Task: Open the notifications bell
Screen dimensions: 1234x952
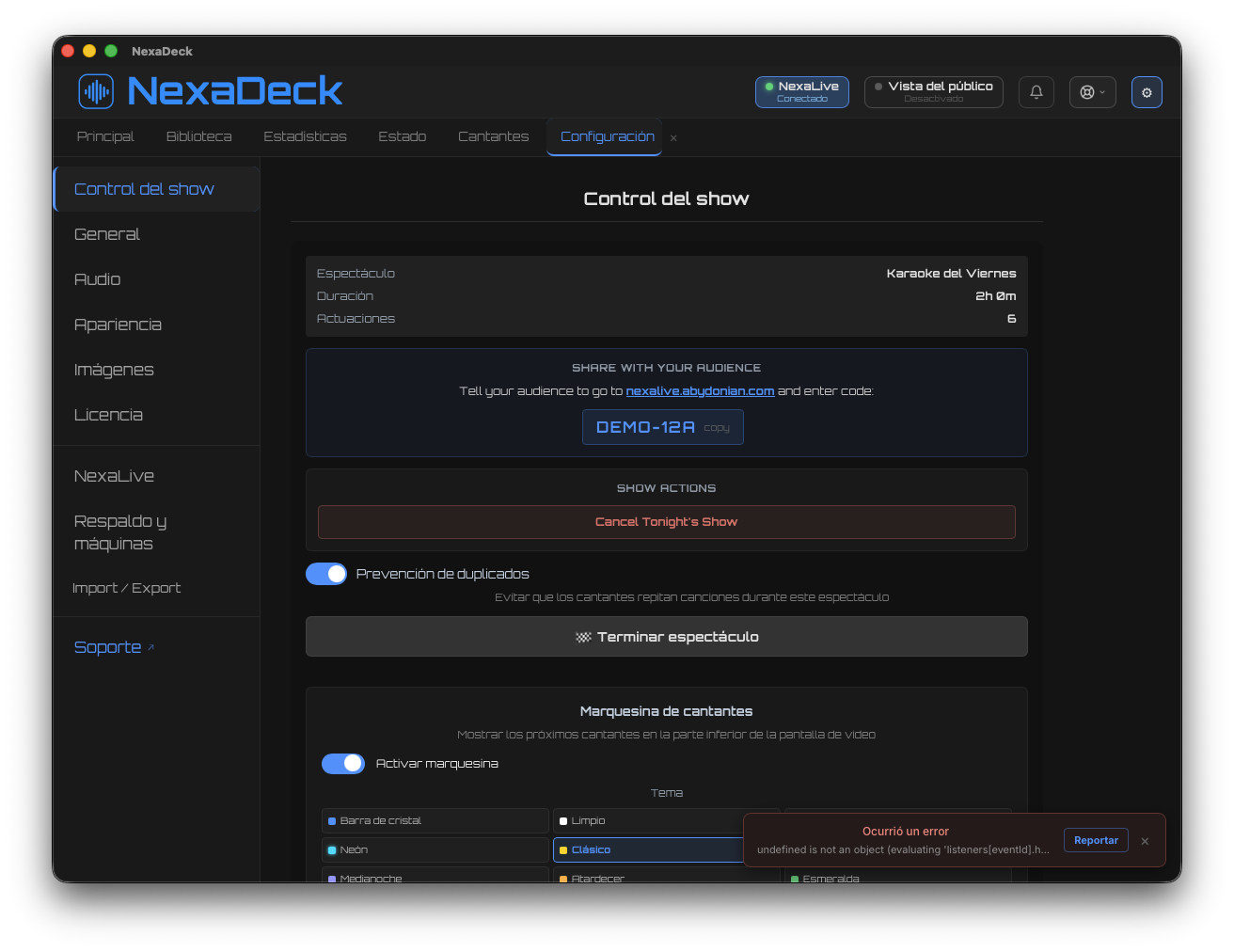Action: click(1036, 92)
